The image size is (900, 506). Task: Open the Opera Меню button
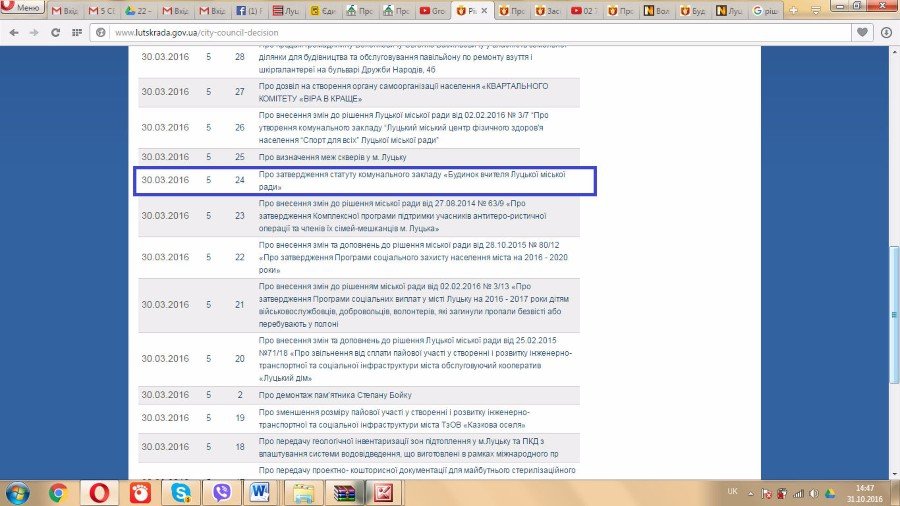point(24,9)
